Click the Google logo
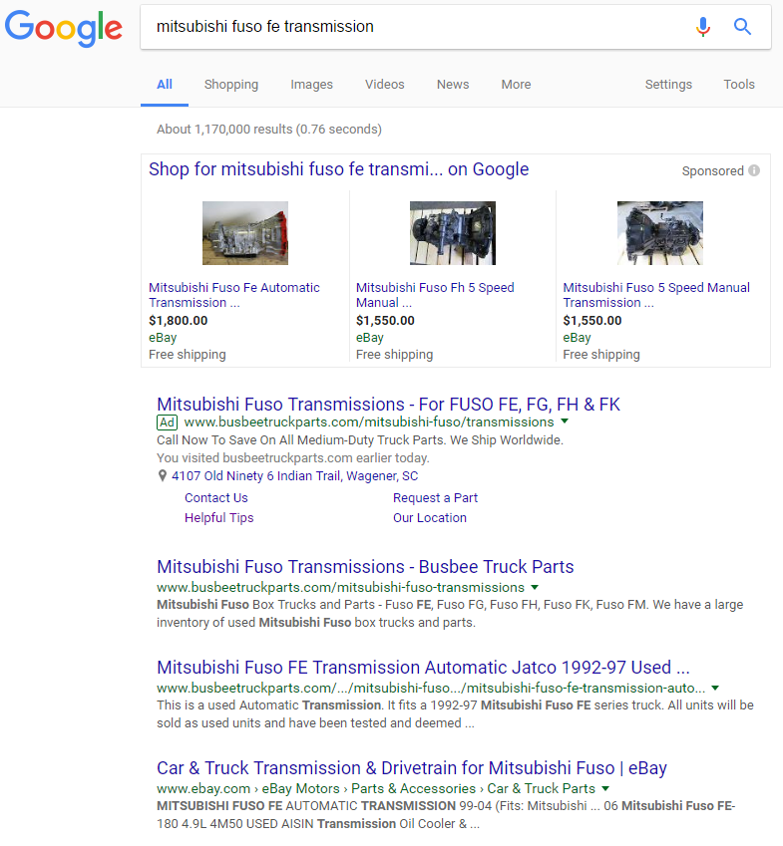Image resolution: width=783 pixels, height=846 pixels. point(64,28)
